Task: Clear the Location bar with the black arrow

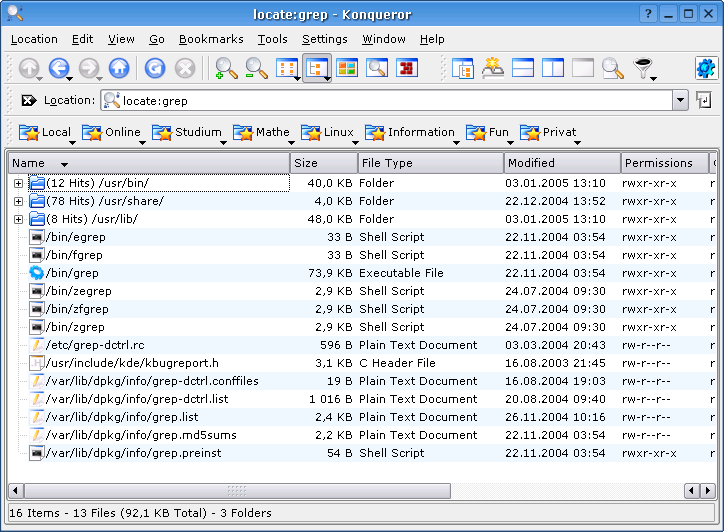Action: pos(28,100)
